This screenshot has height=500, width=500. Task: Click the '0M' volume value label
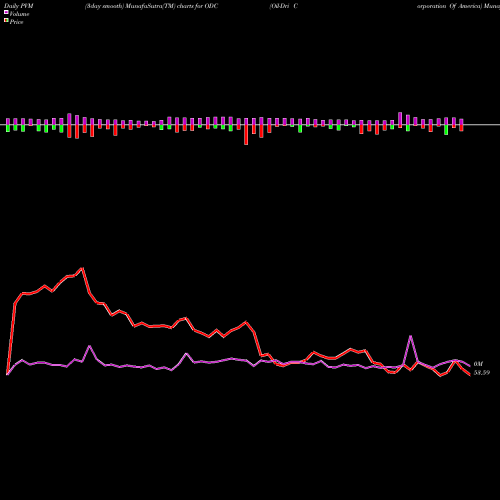(478, 364)
